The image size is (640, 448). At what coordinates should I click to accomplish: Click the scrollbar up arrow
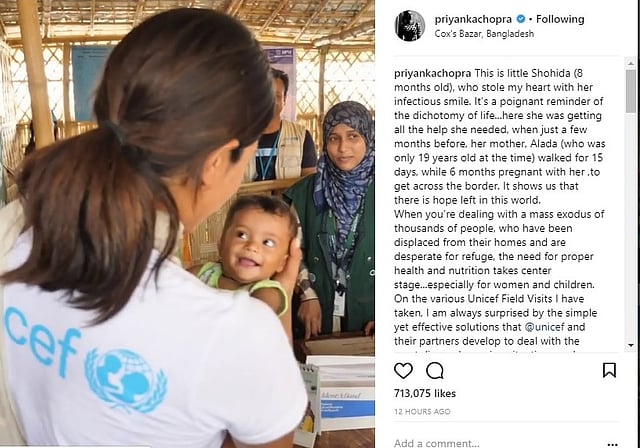(631, 63)
